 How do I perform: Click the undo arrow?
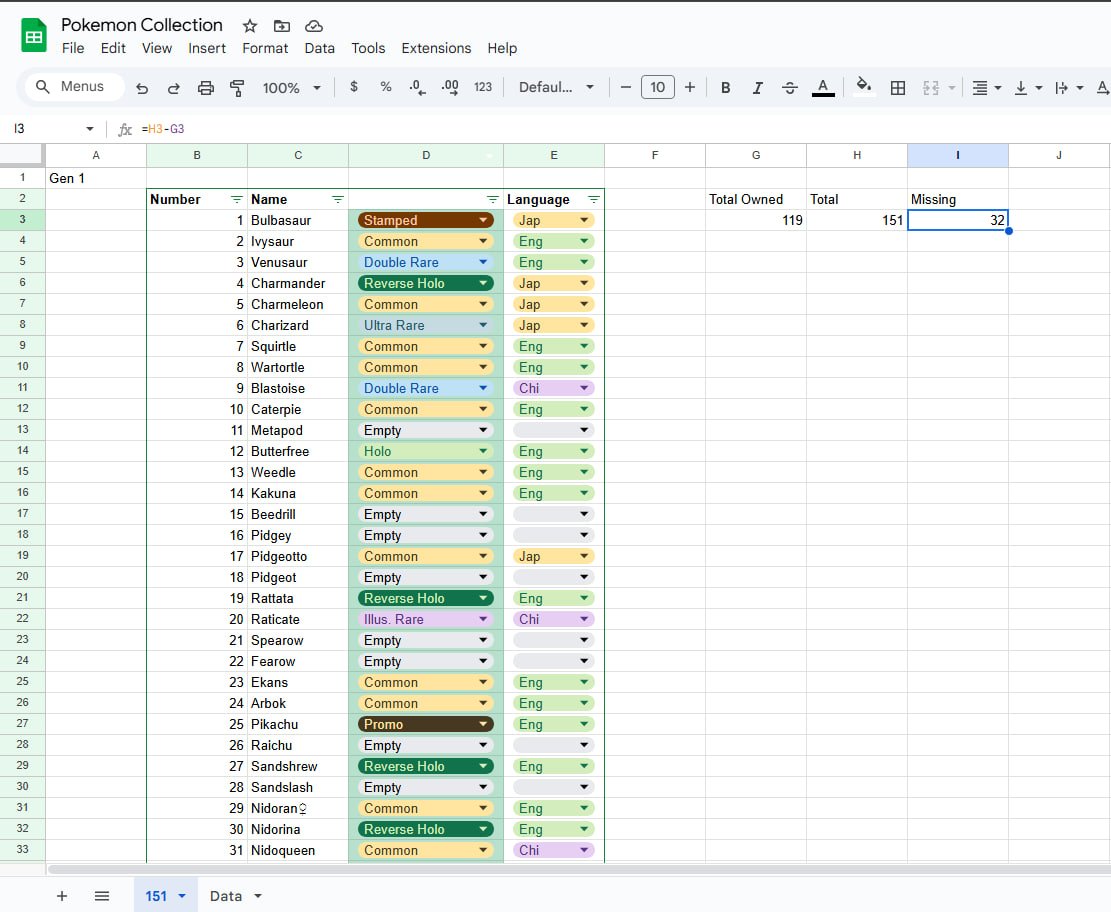tap(141, 87)
